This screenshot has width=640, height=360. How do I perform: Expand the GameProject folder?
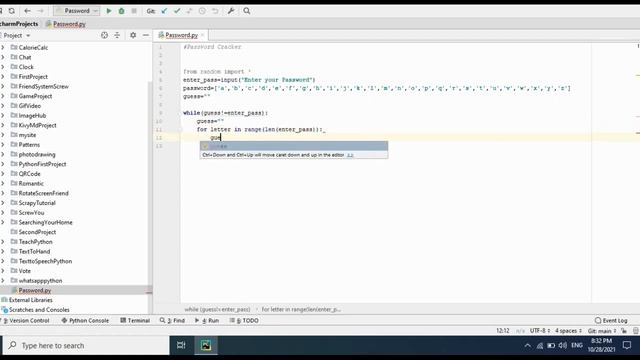click(x=3, y=96)
